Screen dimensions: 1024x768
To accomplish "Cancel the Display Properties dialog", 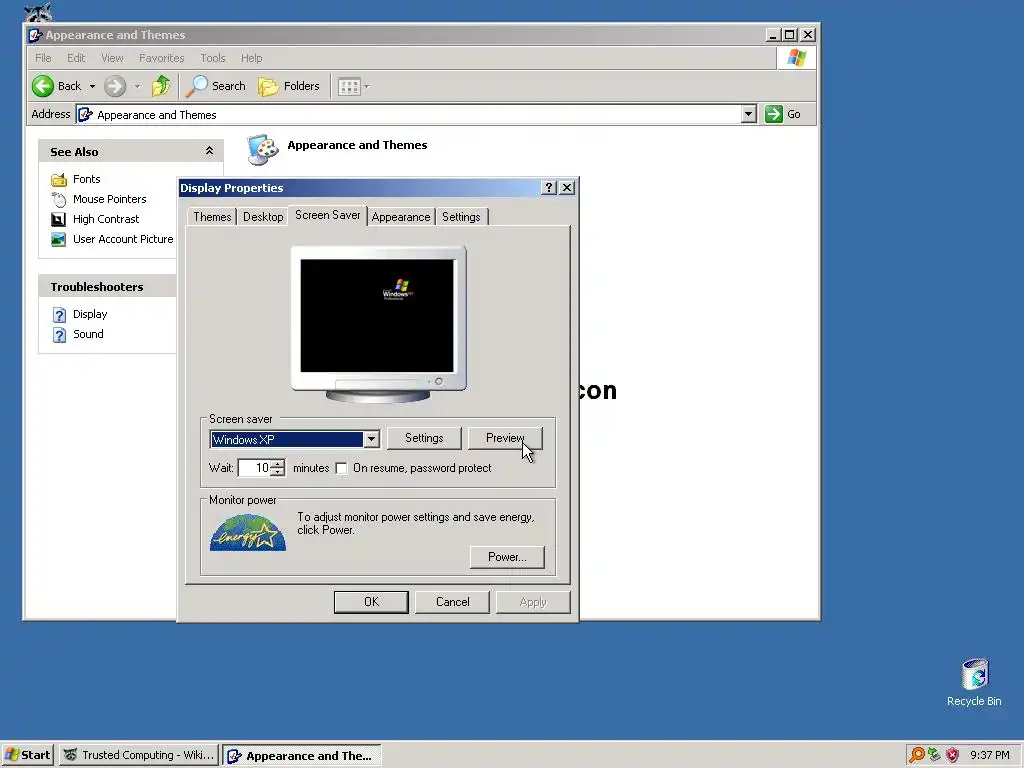I will (x=452, y=602).
